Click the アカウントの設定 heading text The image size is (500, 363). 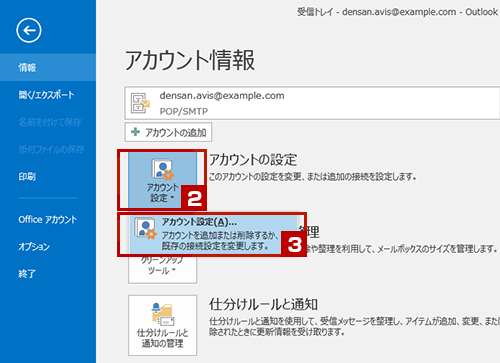point(253,160)
